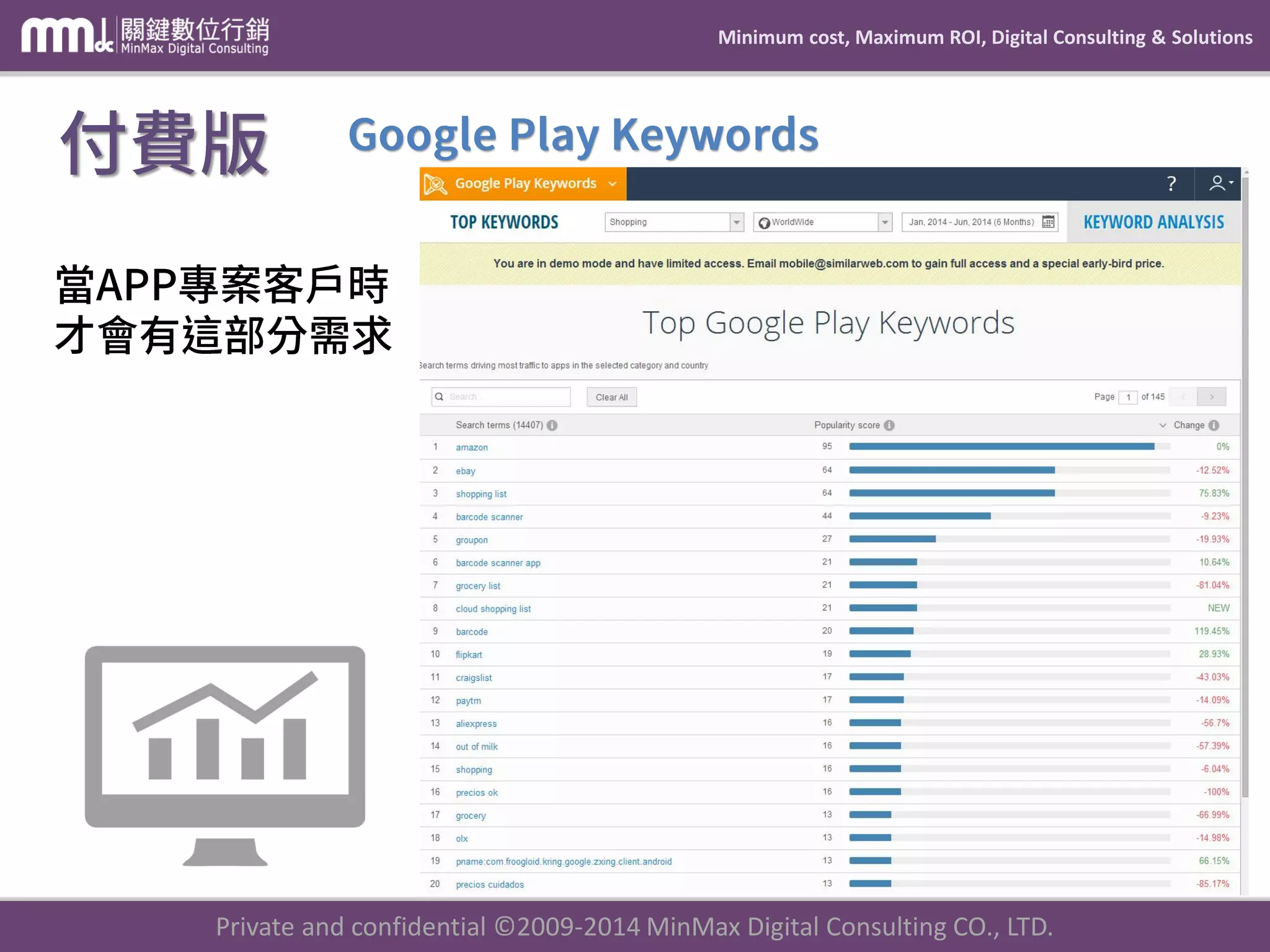This screenshot has height=952, width=1270.
Task: Open the WorldWide country dropdown
Action: click(x=885, y=222)
